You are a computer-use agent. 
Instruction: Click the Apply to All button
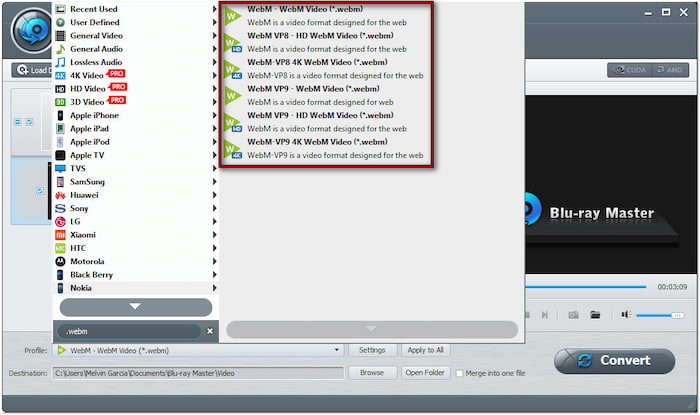coord(425,350)
